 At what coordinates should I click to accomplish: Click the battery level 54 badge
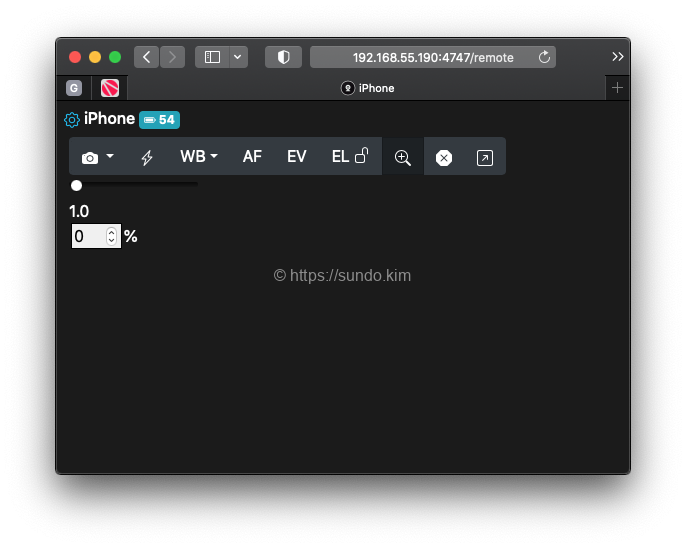159,120
